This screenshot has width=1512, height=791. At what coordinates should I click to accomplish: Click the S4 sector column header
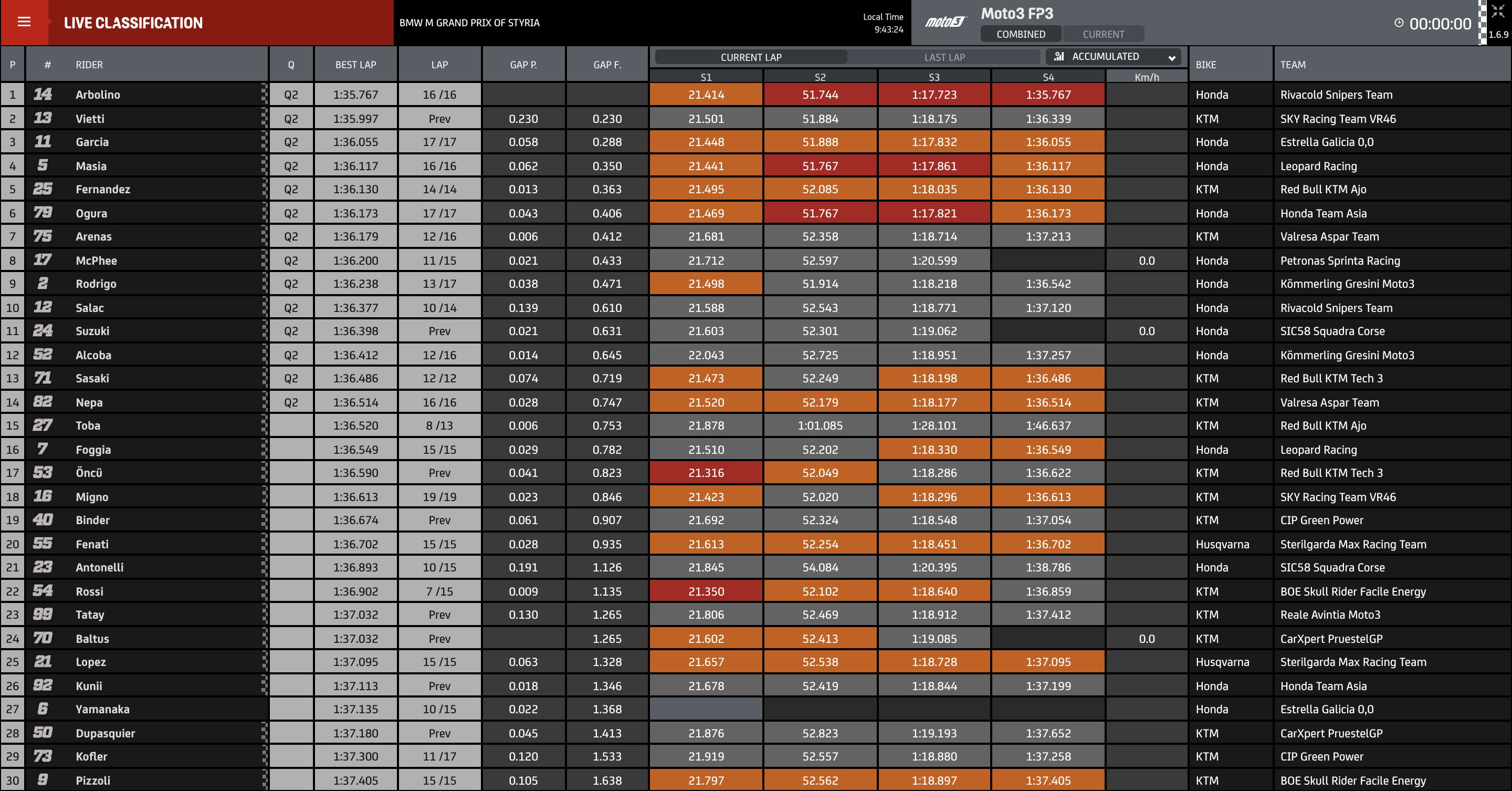pyautogui.click(x=1048, y=77)
